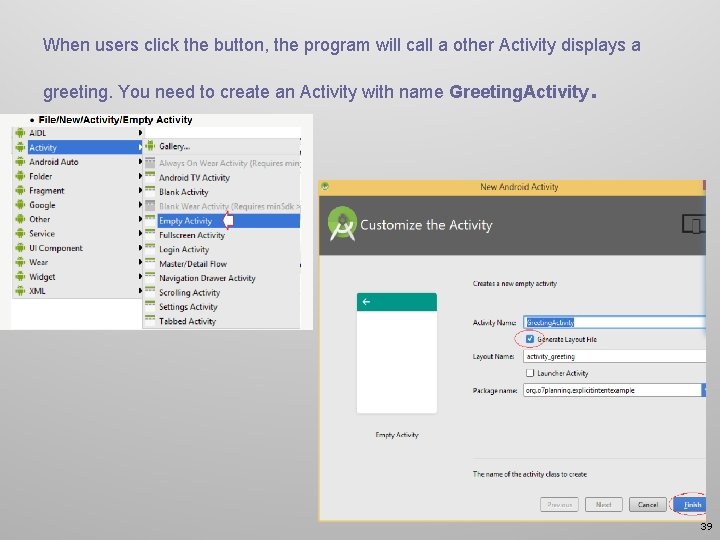Select the UI Component menu entry
This screenshot has width=720, height=540.
(78, 248)
